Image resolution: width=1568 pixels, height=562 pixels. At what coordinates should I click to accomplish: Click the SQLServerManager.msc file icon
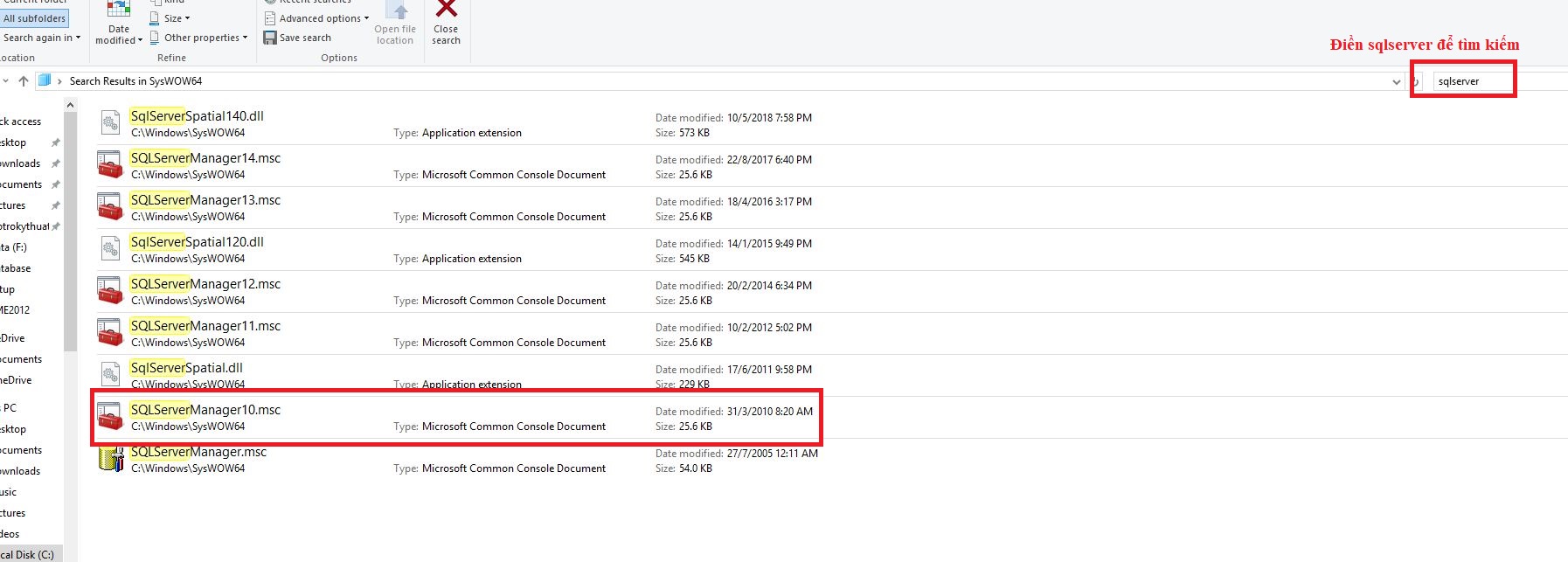[x=110, y=459]
